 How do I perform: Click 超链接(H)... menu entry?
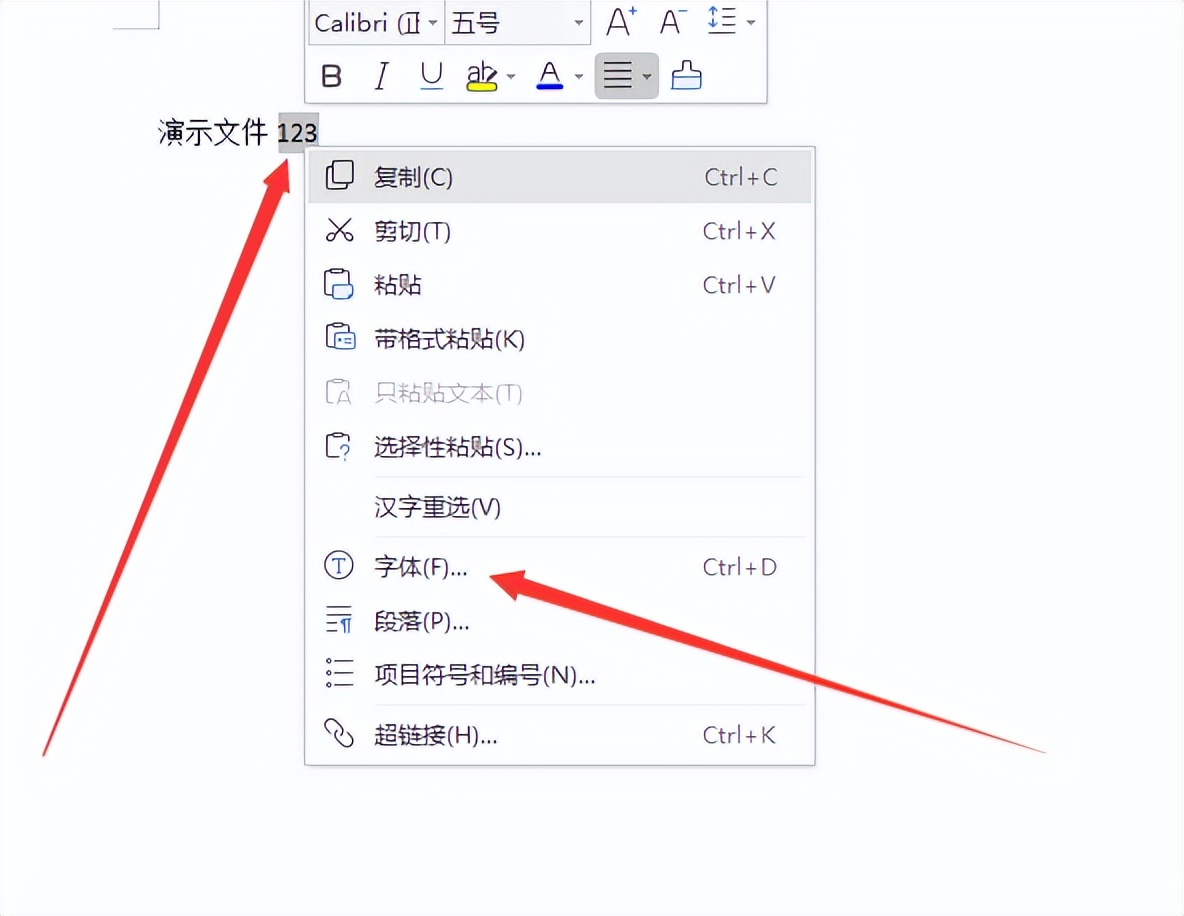pos(560,735)
